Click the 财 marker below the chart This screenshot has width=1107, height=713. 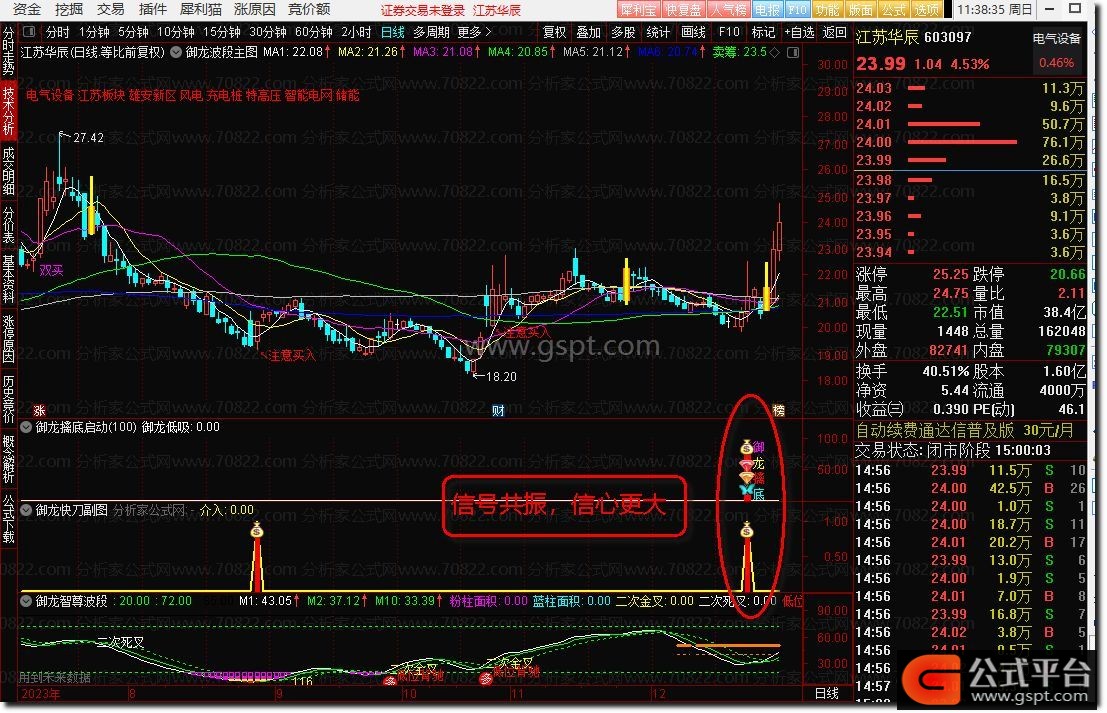(x=498, y=410)
